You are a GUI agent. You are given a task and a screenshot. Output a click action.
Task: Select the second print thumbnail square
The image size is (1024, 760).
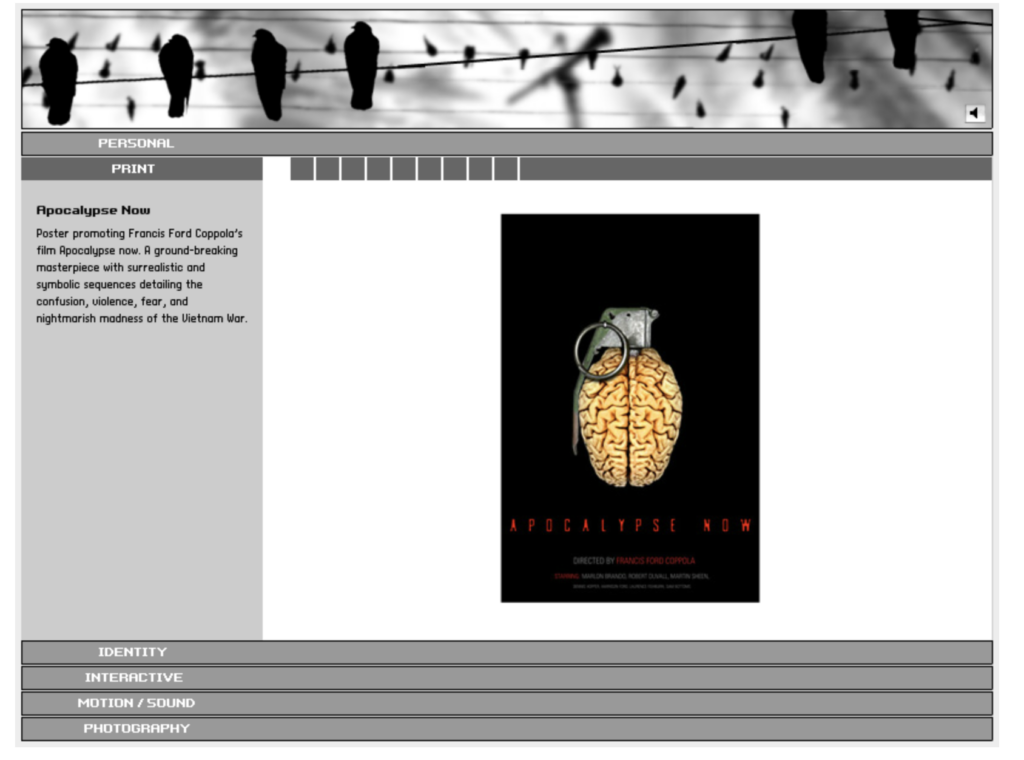point(327,169)
